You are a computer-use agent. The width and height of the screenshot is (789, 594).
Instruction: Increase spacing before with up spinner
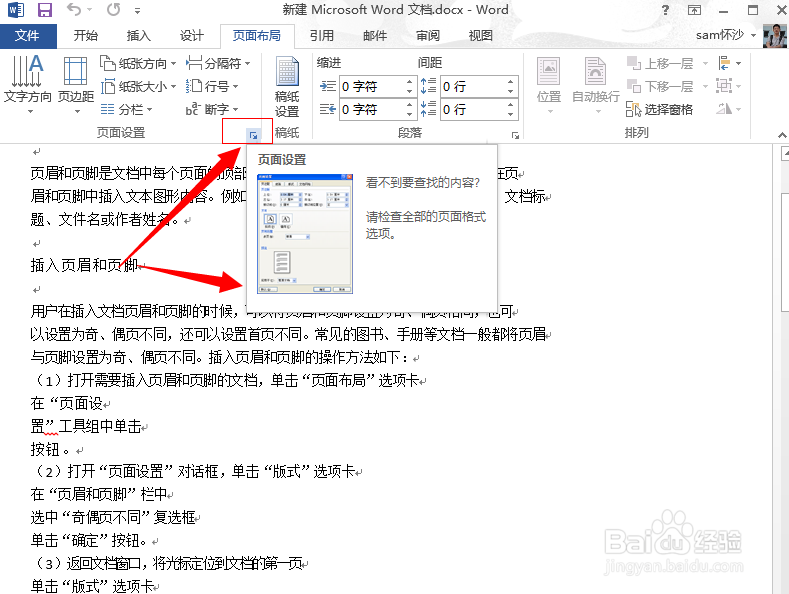511,82
